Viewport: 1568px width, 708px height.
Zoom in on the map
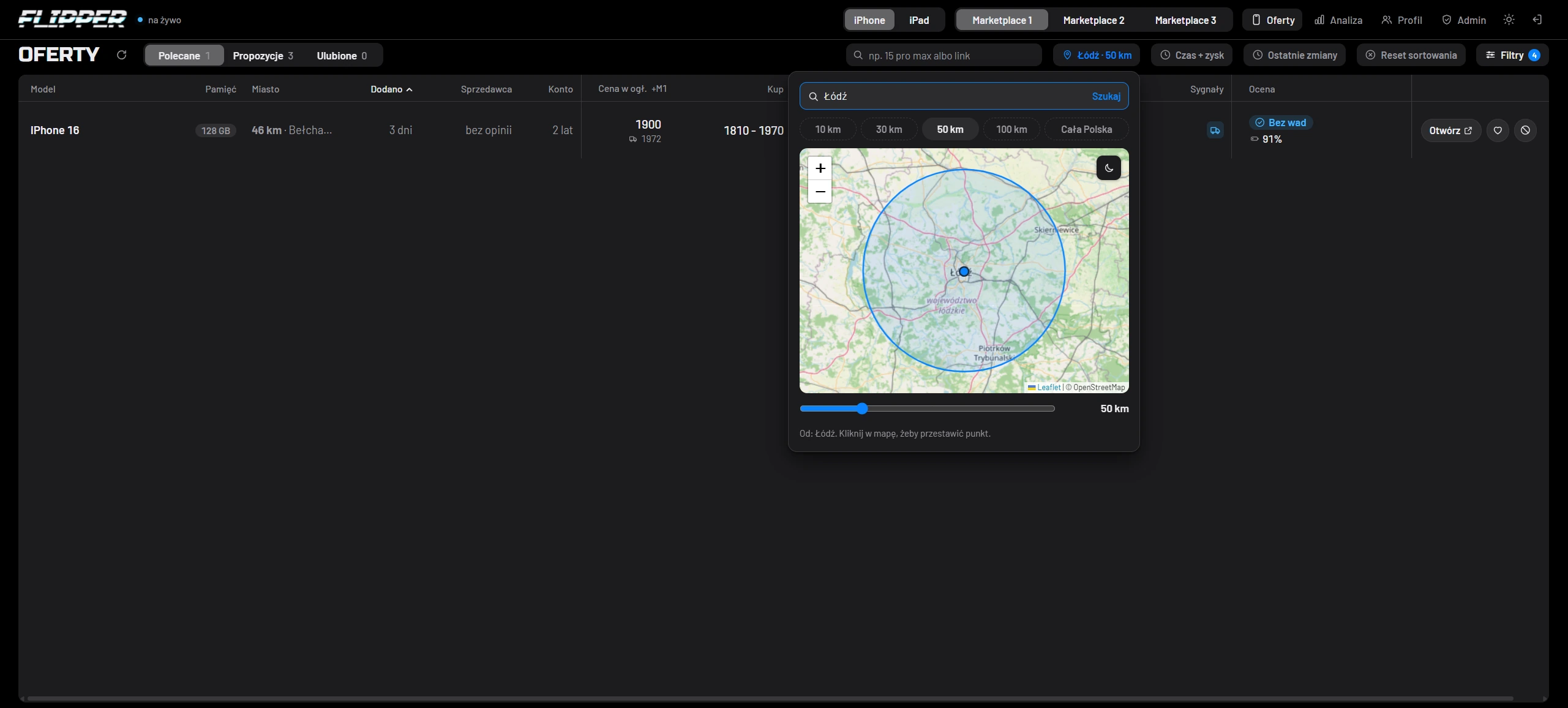[820, 168]
